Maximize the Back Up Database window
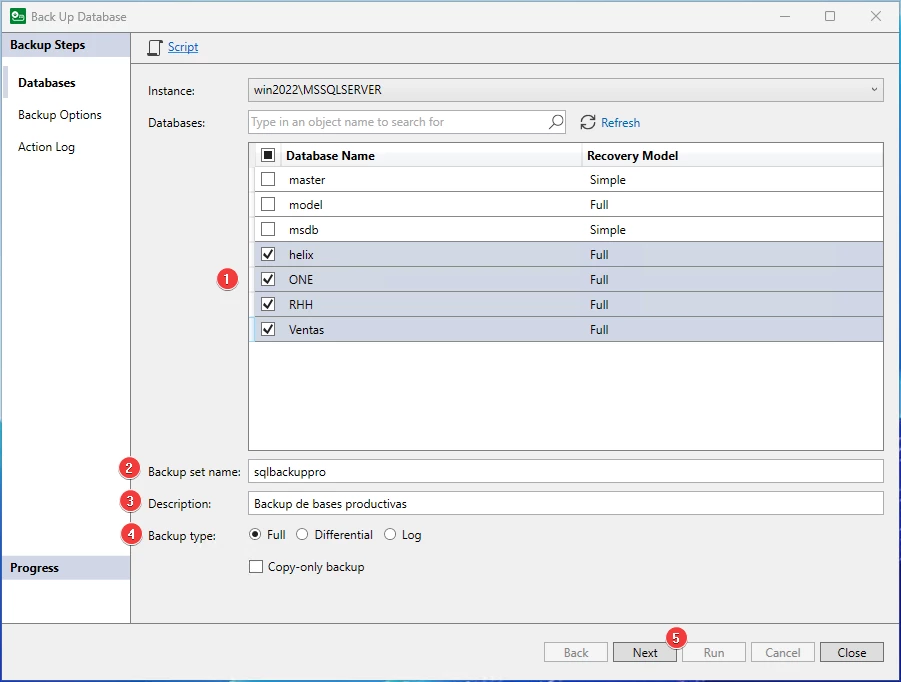This screenshot has height=682, width=901. point(830,16)
